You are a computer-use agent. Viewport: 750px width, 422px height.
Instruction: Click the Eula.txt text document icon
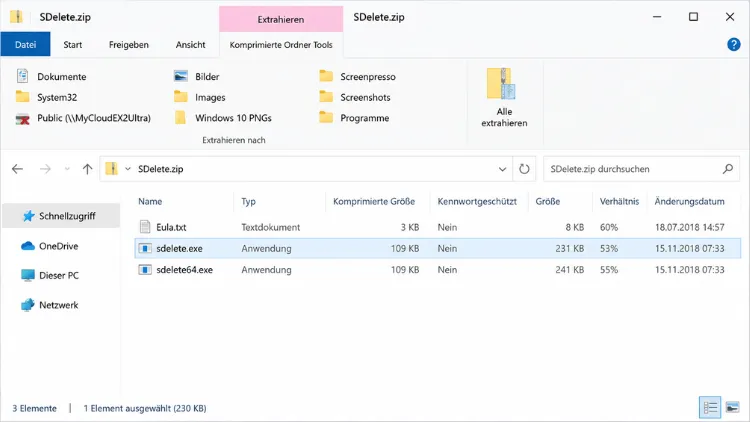145,227
